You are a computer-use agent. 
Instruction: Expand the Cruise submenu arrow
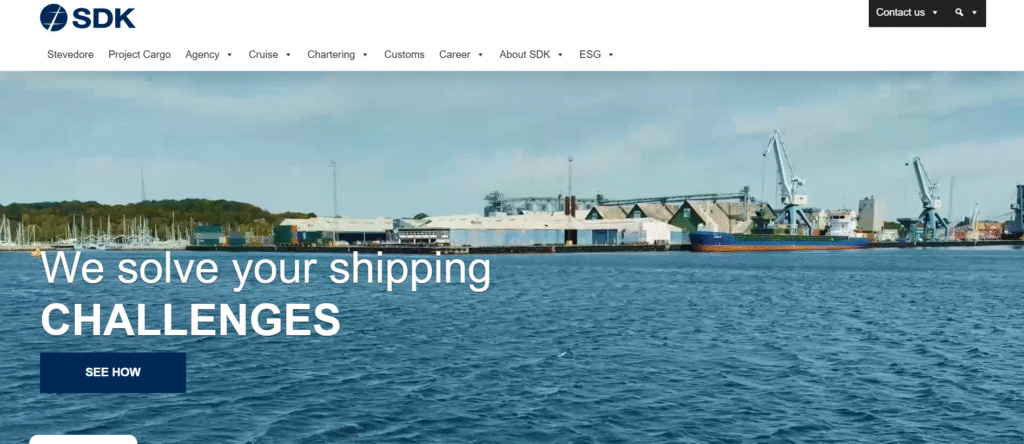point(288,55)
